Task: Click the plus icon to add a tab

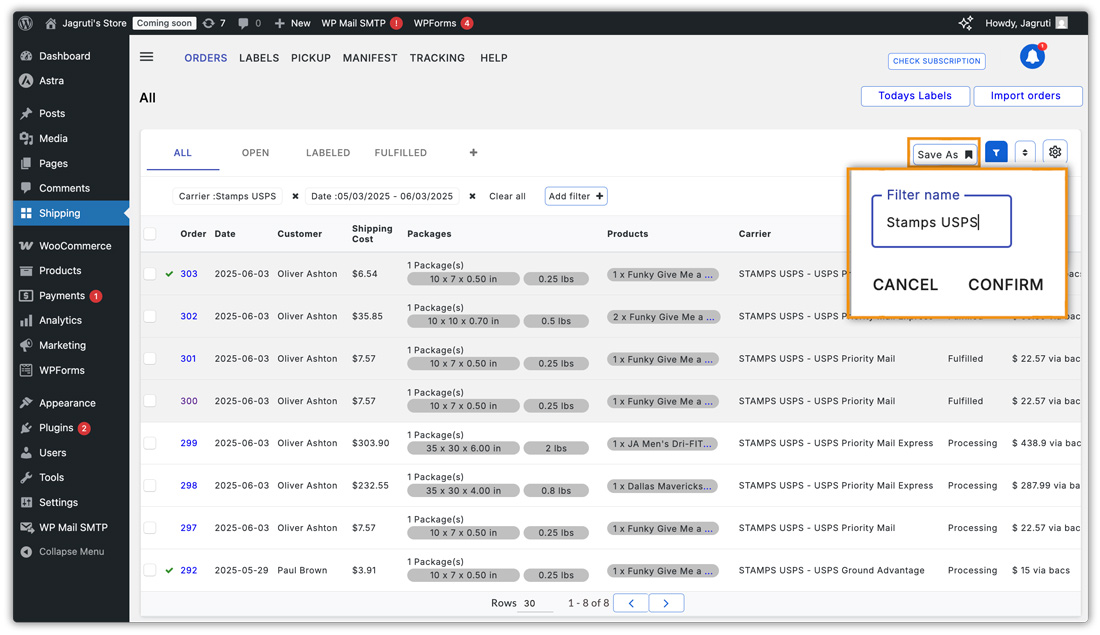Action: [x=474, y=152]
